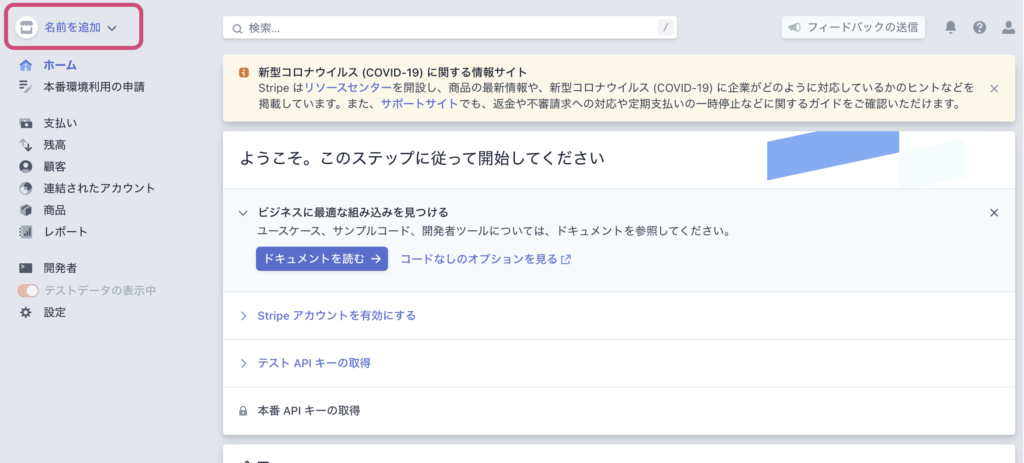This screenshot has width=1024, height=463.
Task: Open 開発者 section
Action: (60, 268)
